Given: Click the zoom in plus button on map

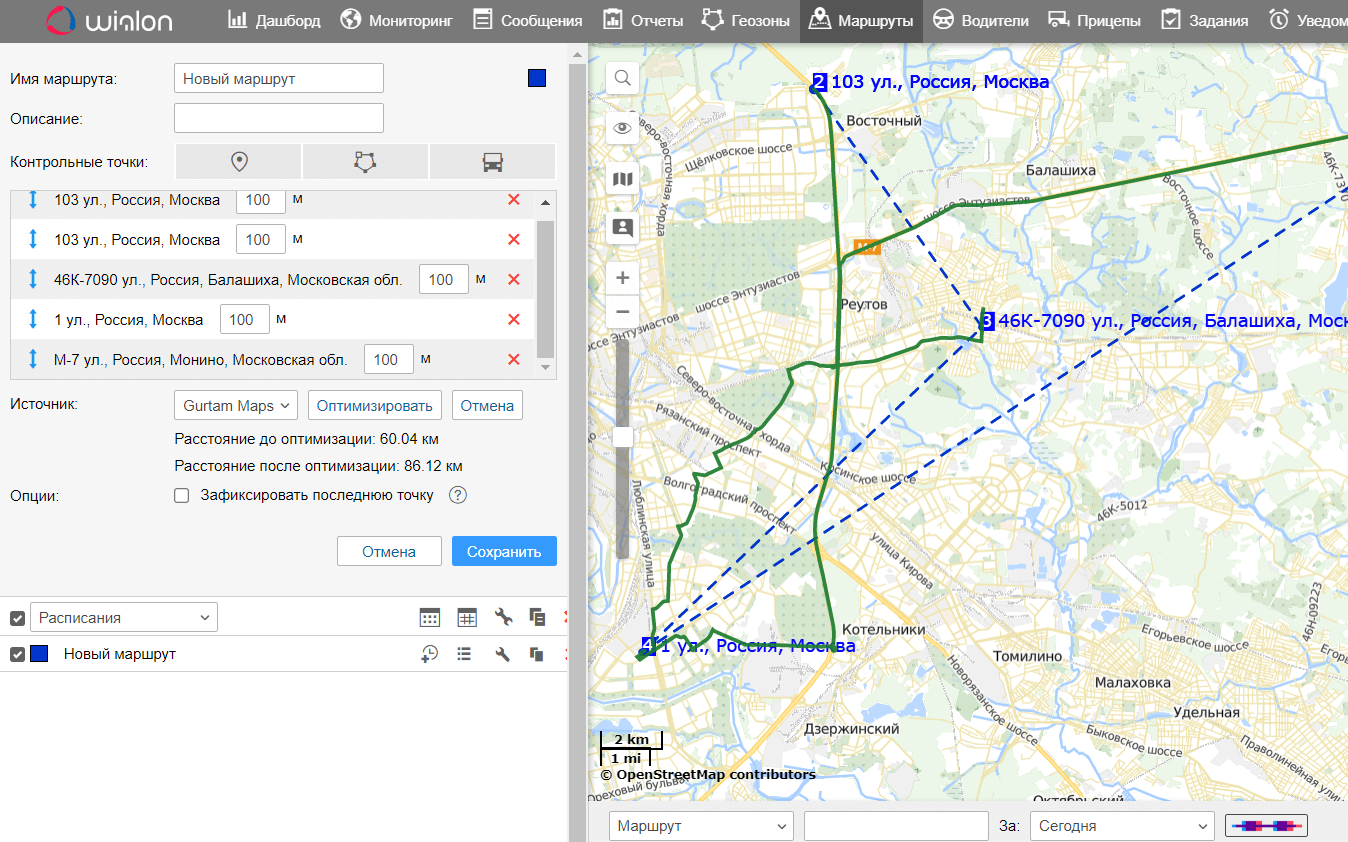Looking at the screenshot, I should pos(622,278).
